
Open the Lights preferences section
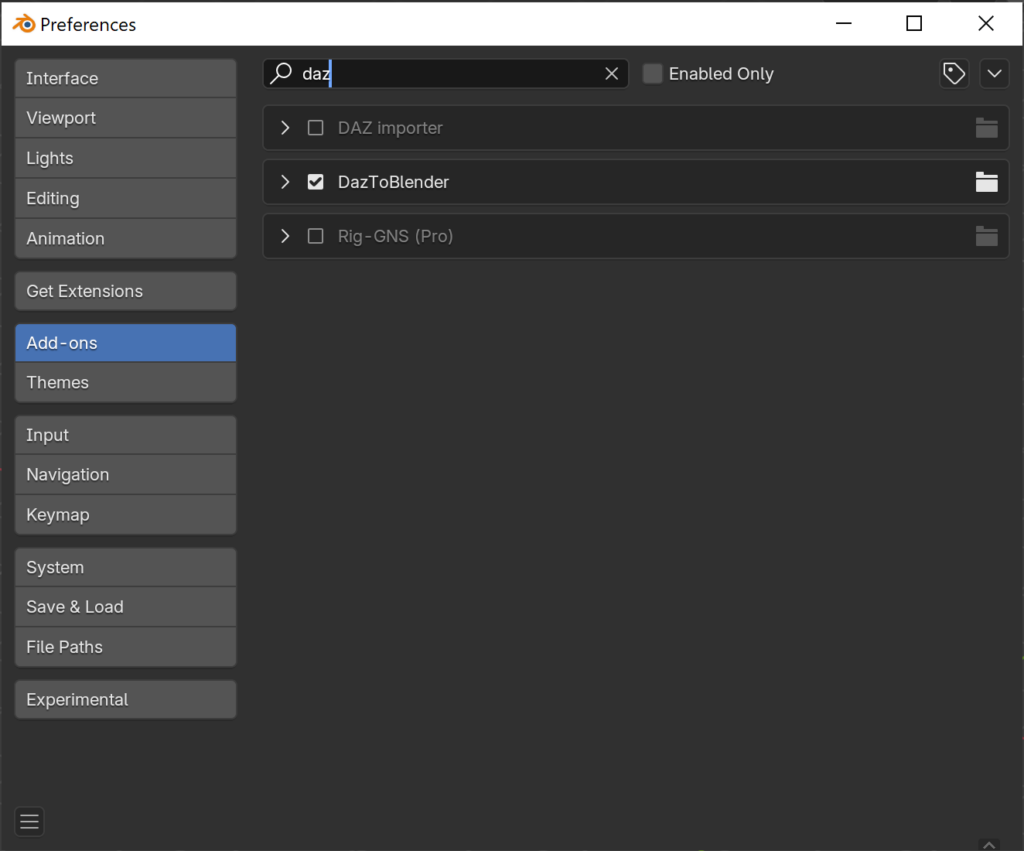[x=125, y=158]
